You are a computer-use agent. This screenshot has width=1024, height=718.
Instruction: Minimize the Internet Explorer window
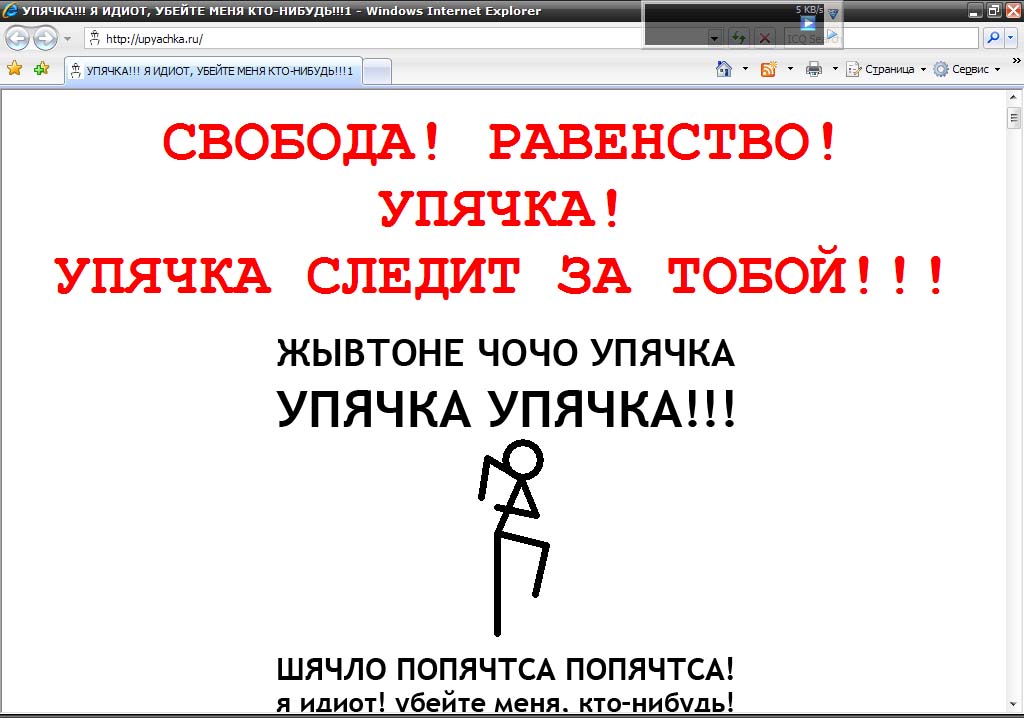pyautogui.click(x=976, y=10)
